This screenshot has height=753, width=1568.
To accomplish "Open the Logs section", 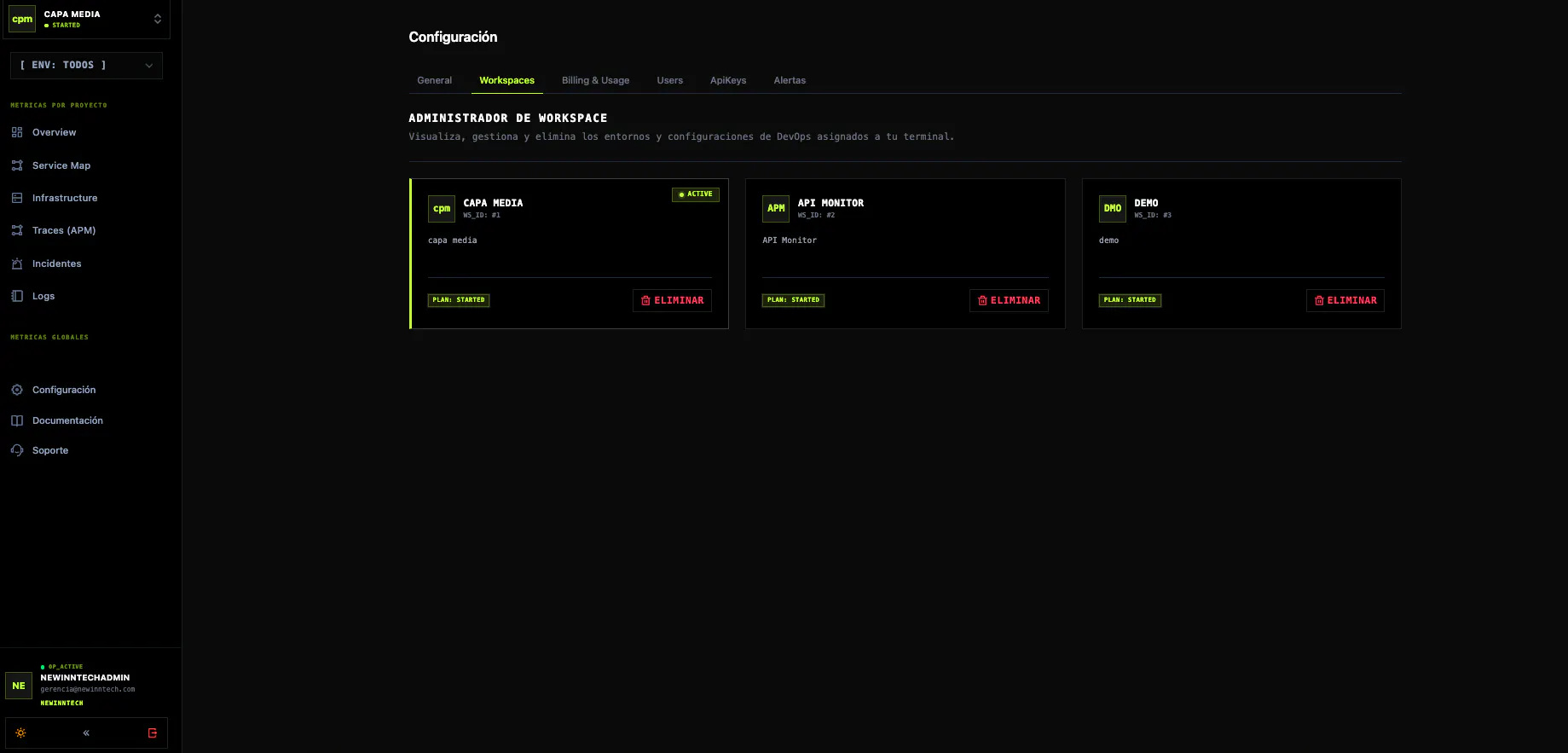I will (x=43, y=296).
